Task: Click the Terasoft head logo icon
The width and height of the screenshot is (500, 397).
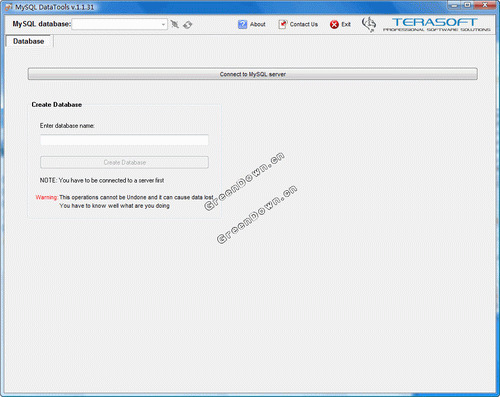Action: [369, 24]
